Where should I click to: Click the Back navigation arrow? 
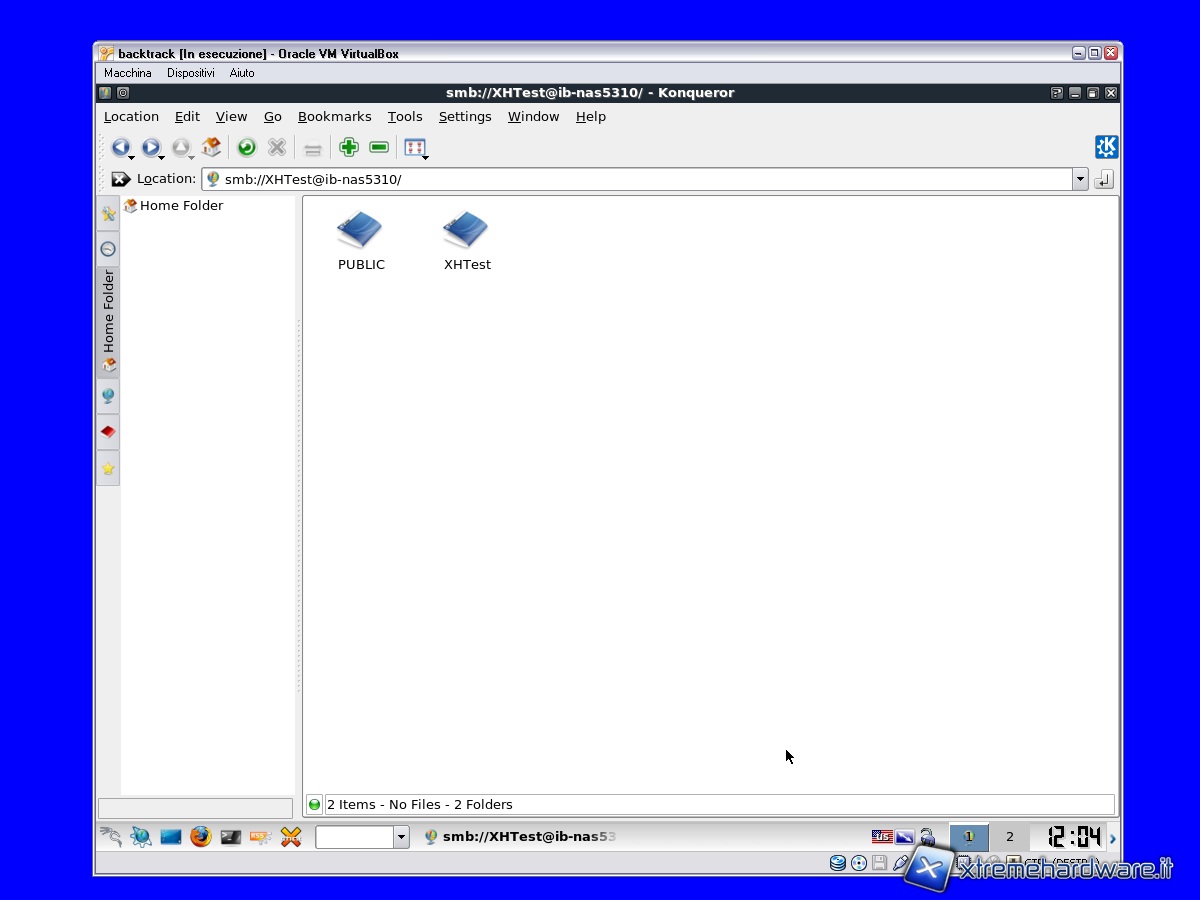120,148
